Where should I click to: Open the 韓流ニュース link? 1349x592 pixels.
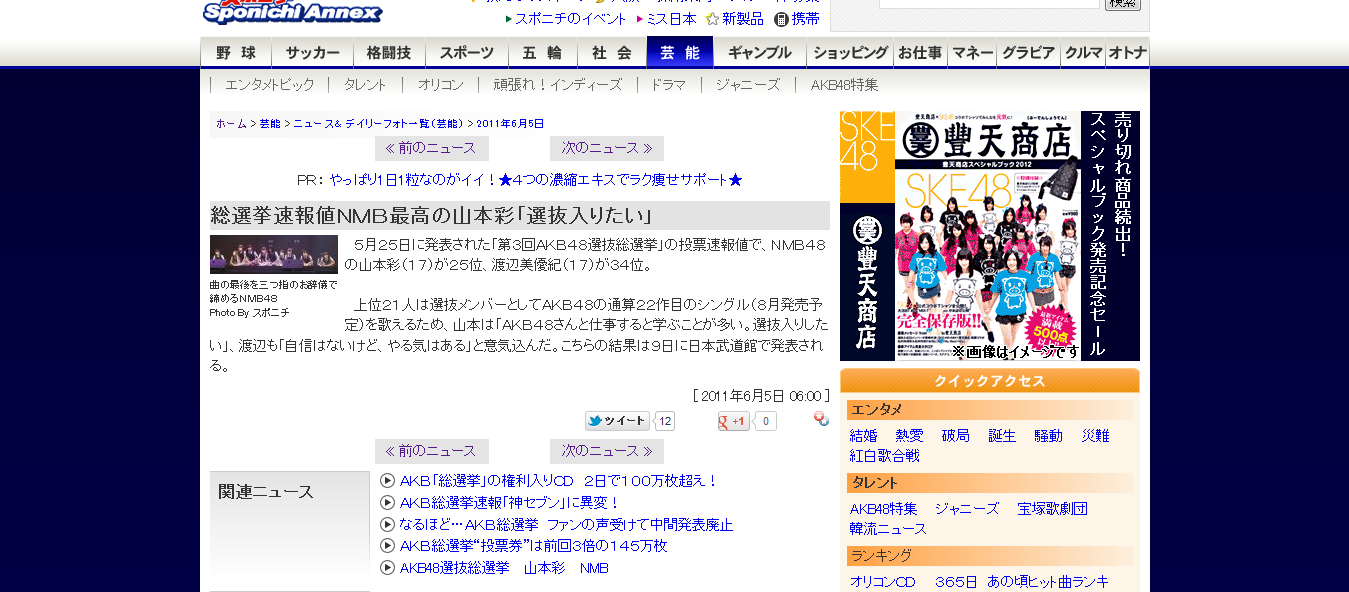[888, 529]
